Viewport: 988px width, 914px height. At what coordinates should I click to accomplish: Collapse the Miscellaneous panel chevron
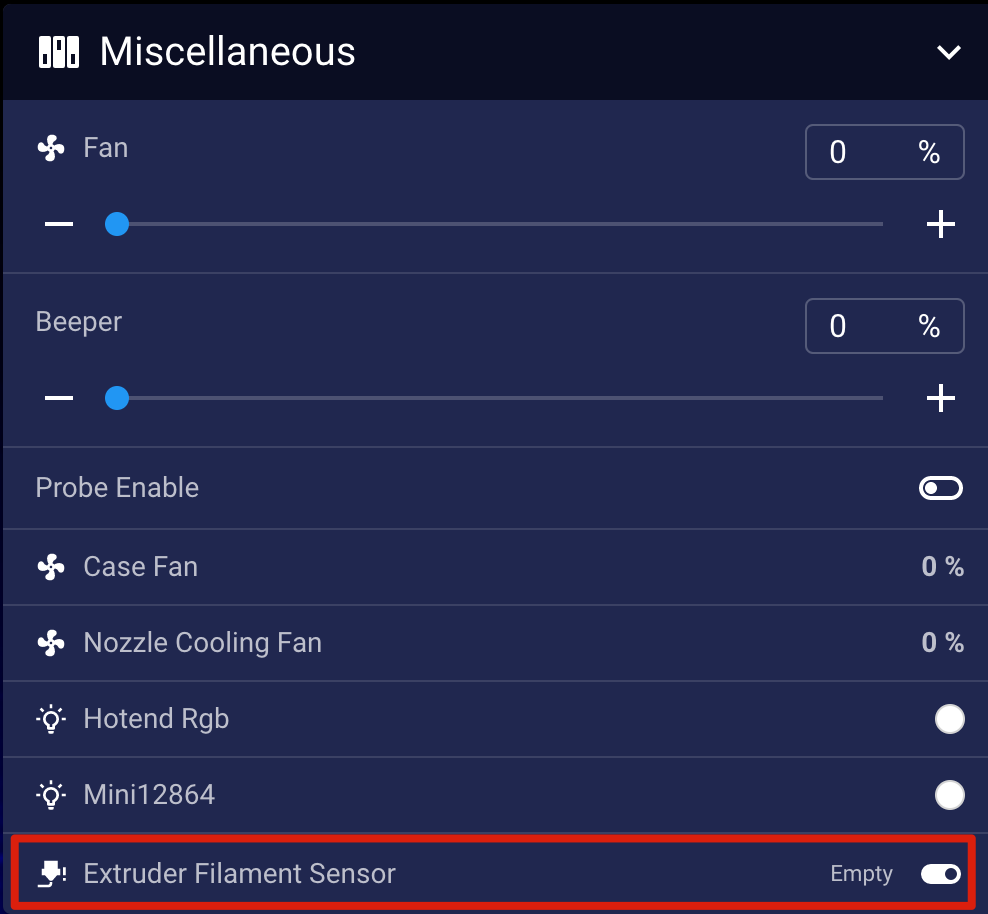point(948,52)
